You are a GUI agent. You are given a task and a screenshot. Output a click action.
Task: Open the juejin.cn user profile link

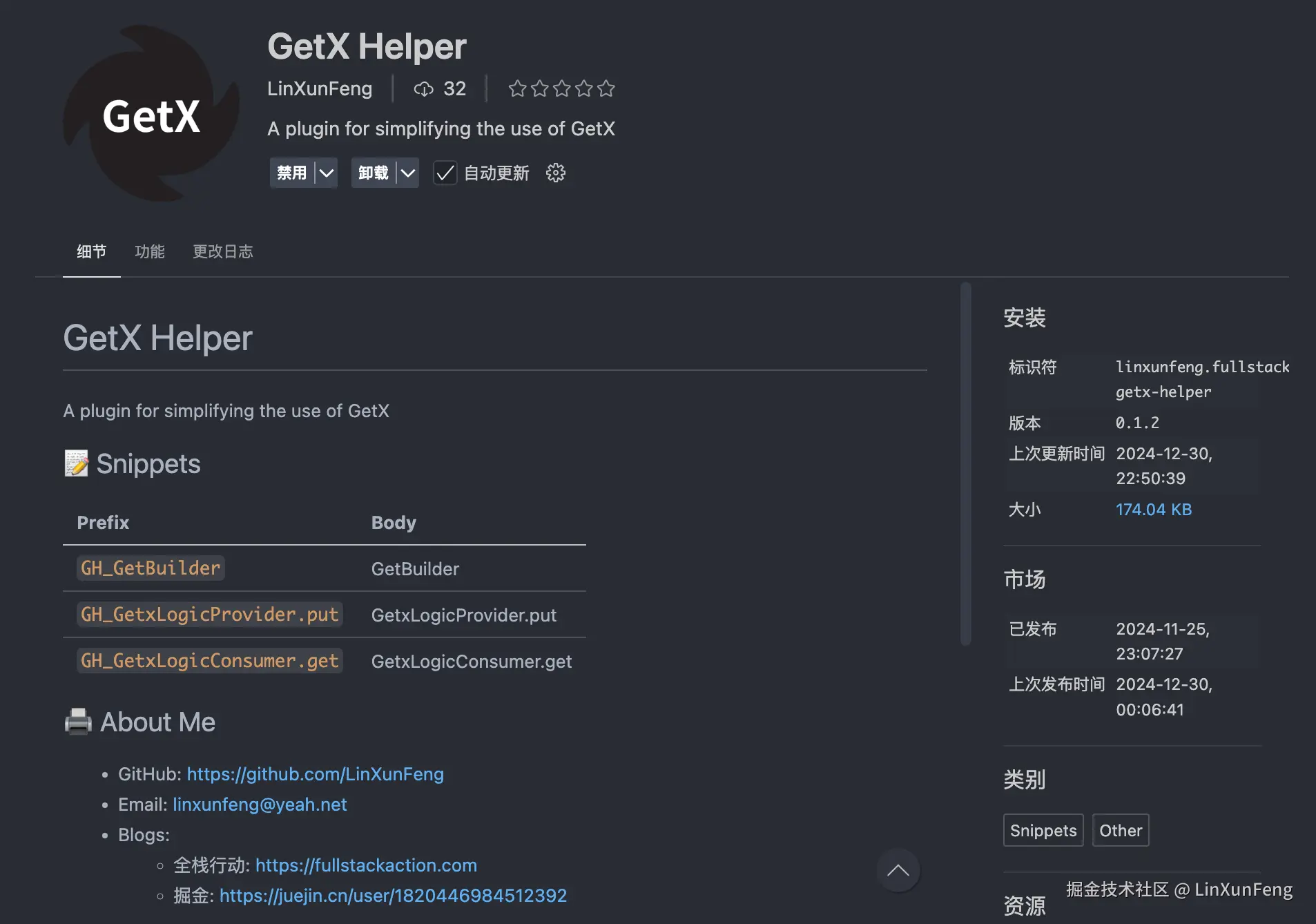[393, 896]
